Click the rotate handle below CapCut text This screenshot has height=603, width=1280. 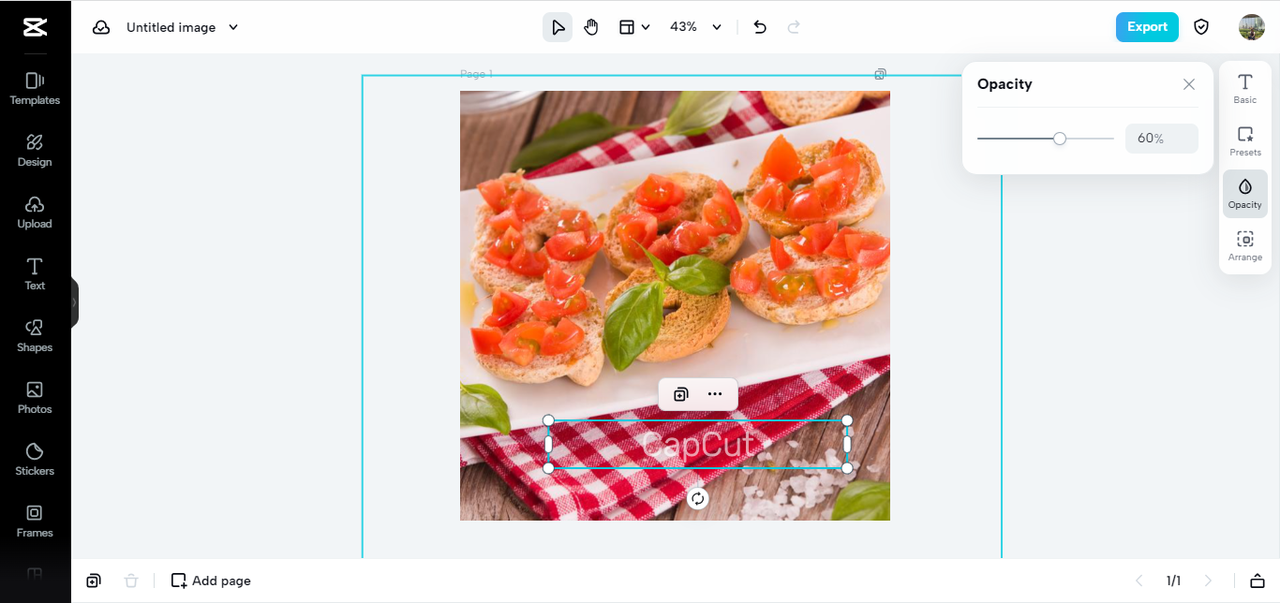coord(698,498)
